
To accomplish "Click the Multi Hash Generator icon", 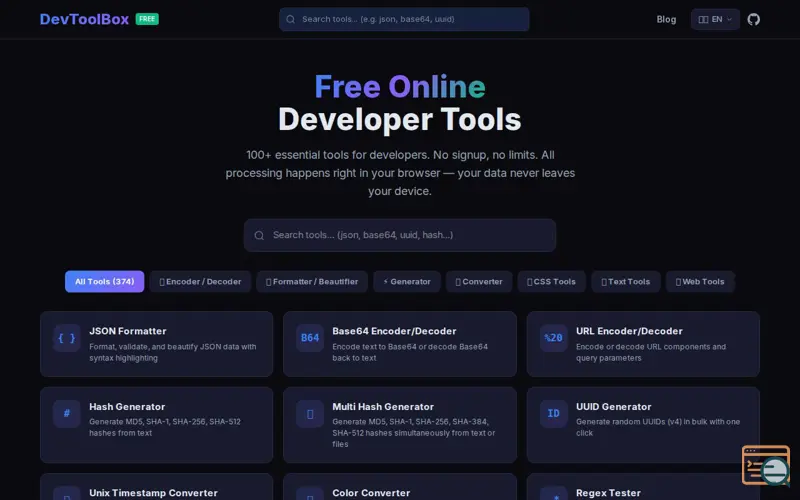I will (310, 413).
